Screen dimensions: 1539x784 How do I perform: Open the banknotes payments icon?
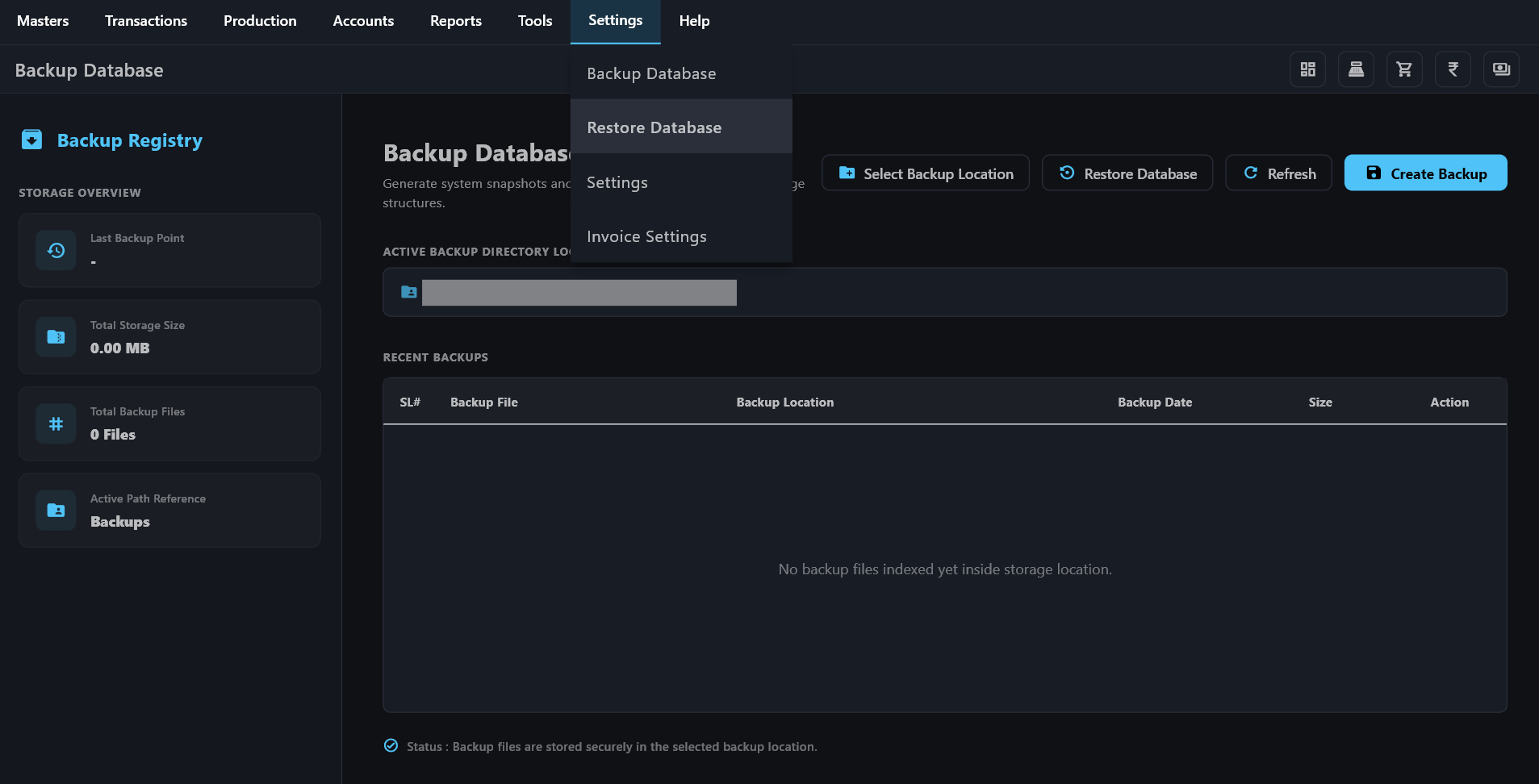(1501, 69)
